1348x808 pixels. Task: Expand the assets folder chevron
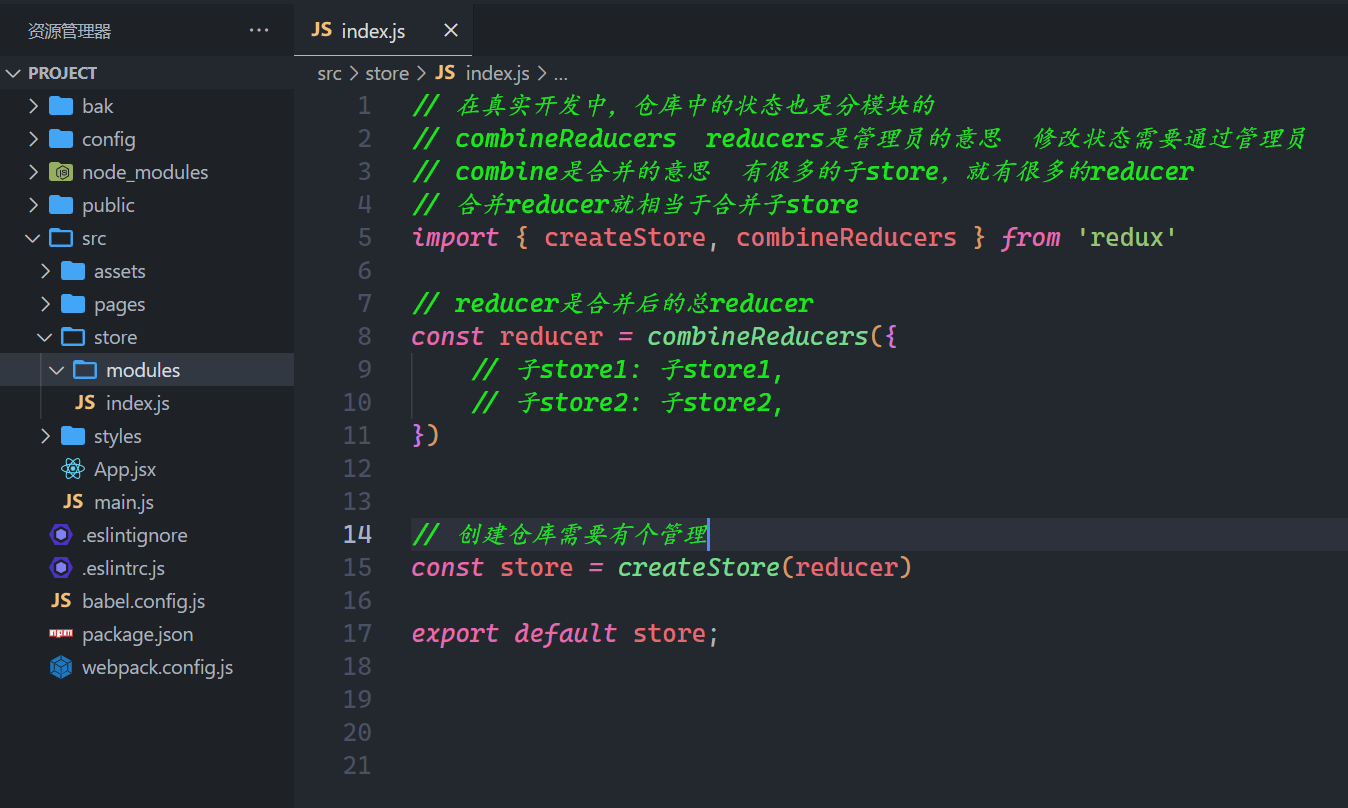pos(45,271)
